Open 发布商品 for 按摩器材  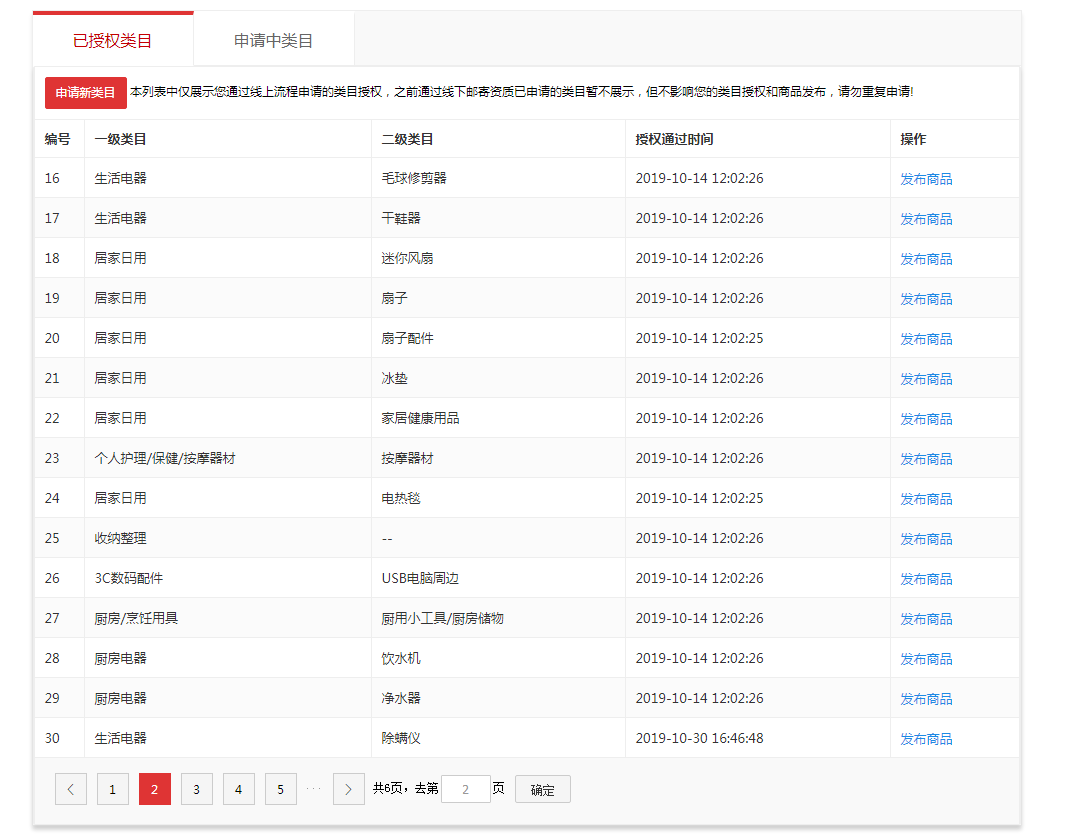925,458
